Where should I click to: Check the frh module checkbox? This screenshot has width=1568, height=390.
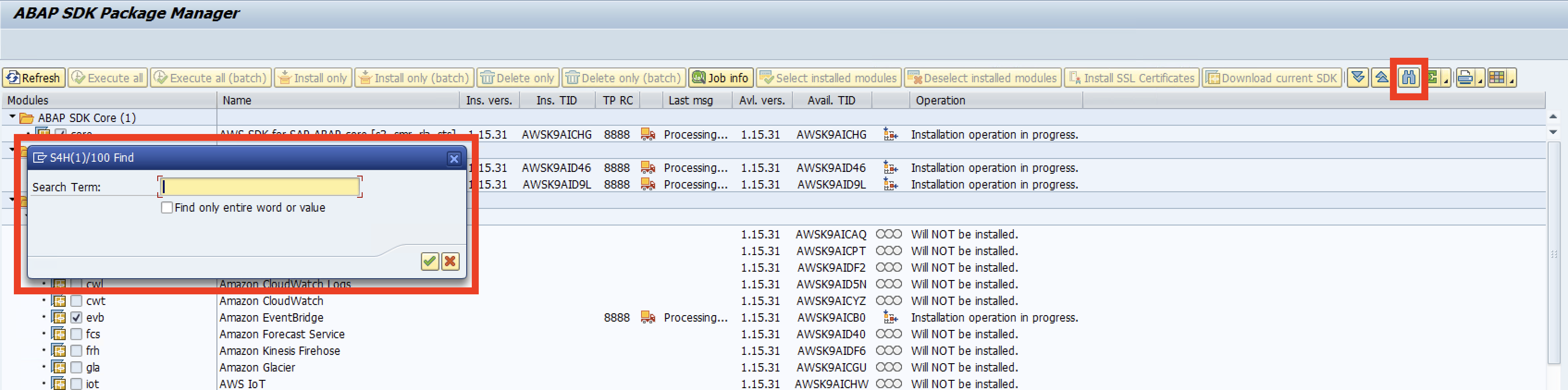[x=76, y=351]
